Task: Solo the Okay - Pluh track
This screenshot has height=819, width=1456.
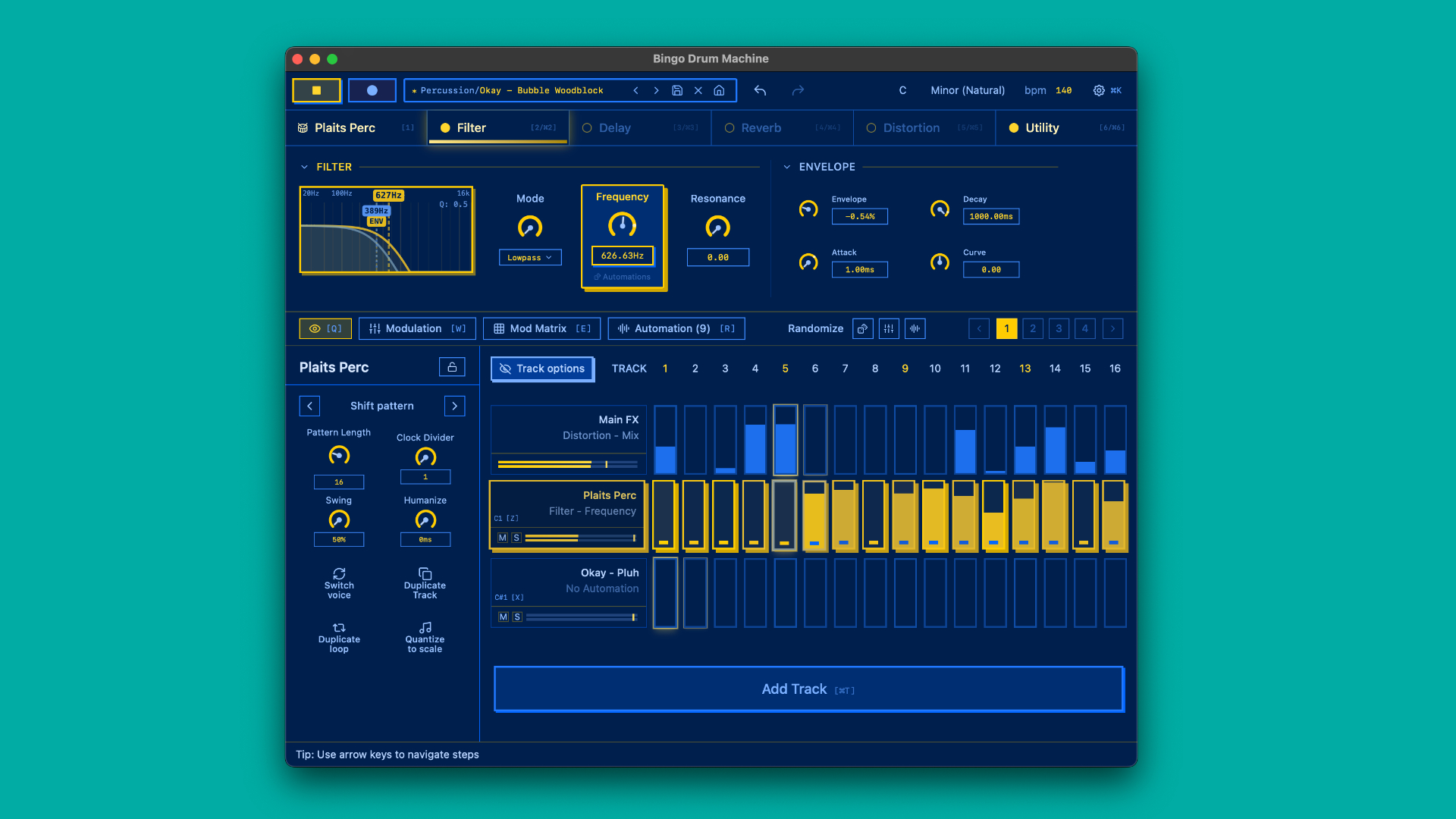Action: (517, 617)
